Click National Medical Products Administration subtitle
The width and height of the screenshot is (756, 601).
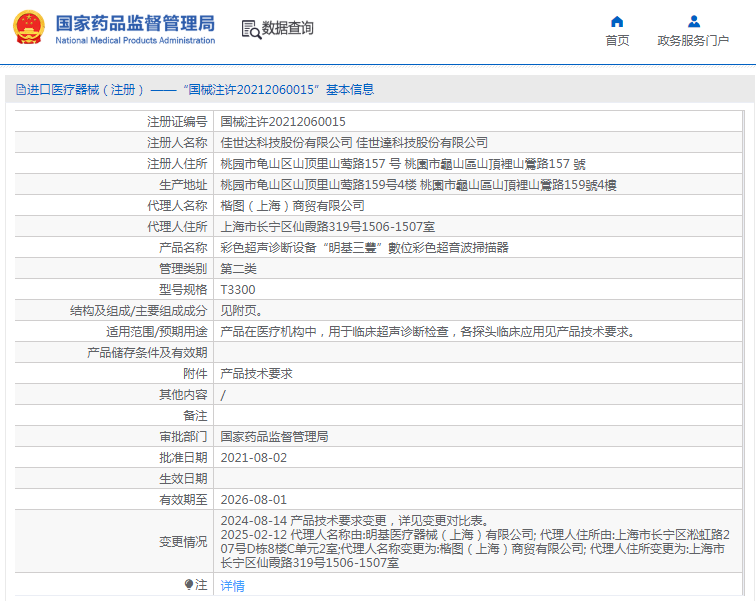point(135,40)
